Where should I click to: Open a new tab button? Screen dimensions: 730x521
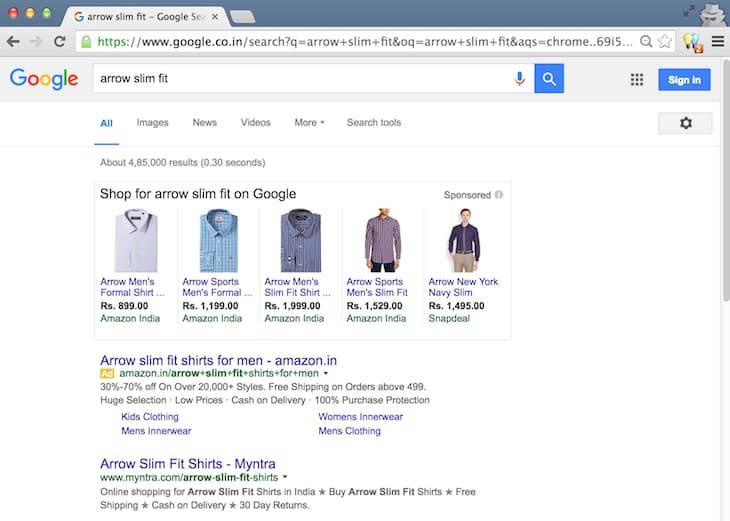[243, 17]
